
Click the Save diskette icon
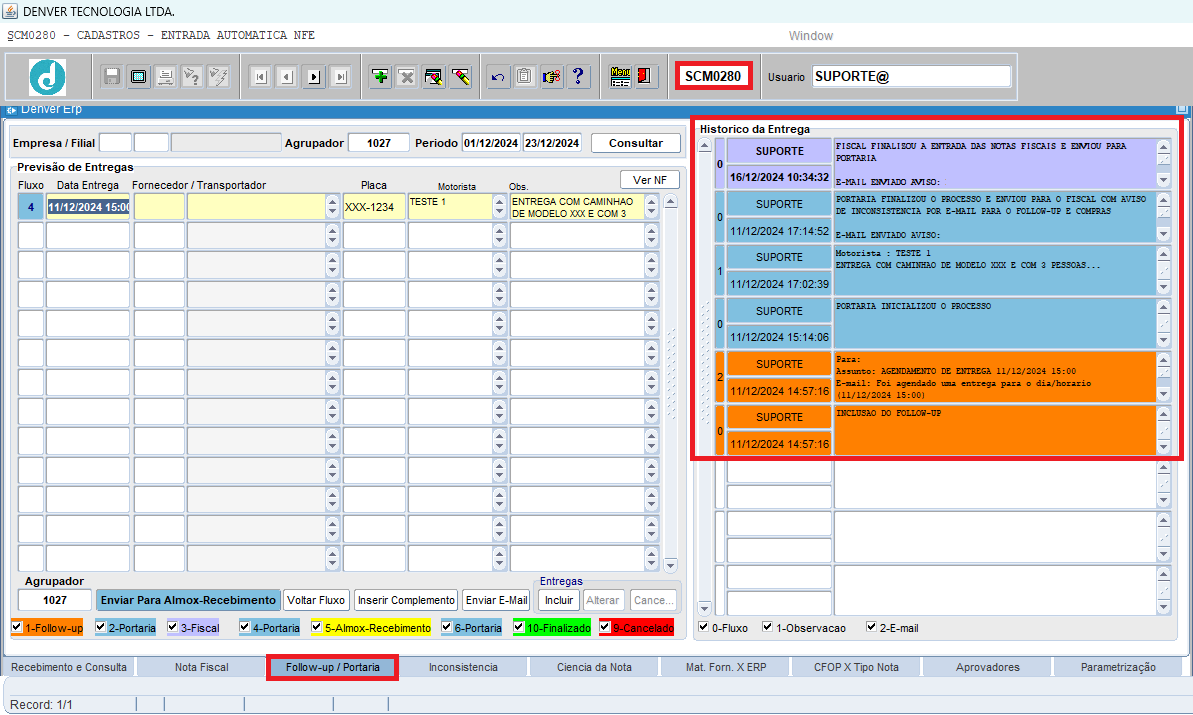[x=112, y=77]
